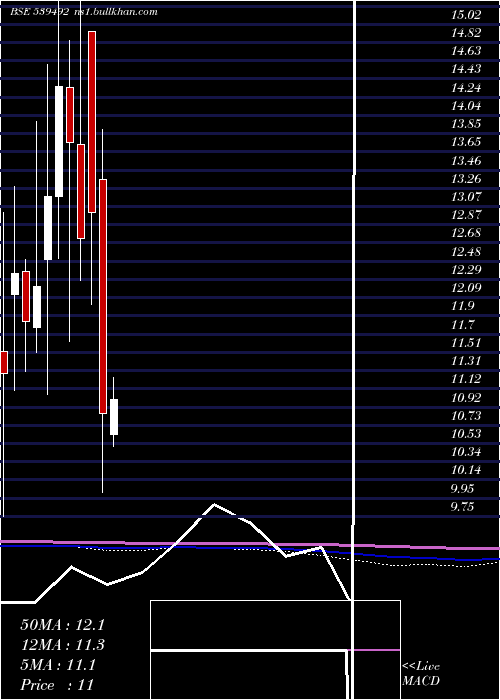The image size is (500, 700).
Task: Select the 10.34 price level label
Action: tap(466, 452)
